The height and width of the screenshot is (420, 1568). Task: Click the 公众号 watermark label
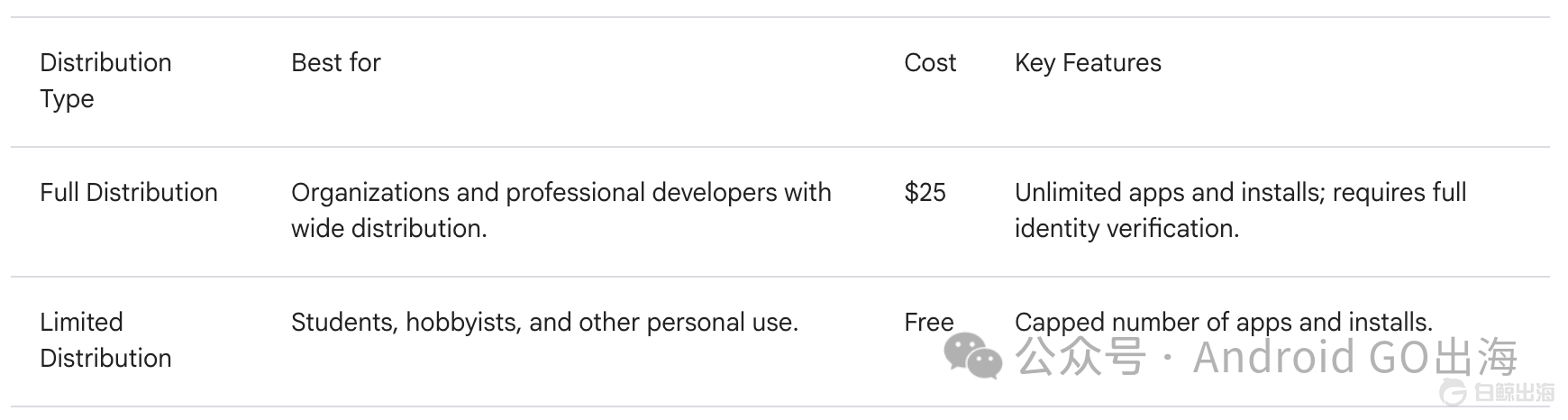coord(1080,357)
